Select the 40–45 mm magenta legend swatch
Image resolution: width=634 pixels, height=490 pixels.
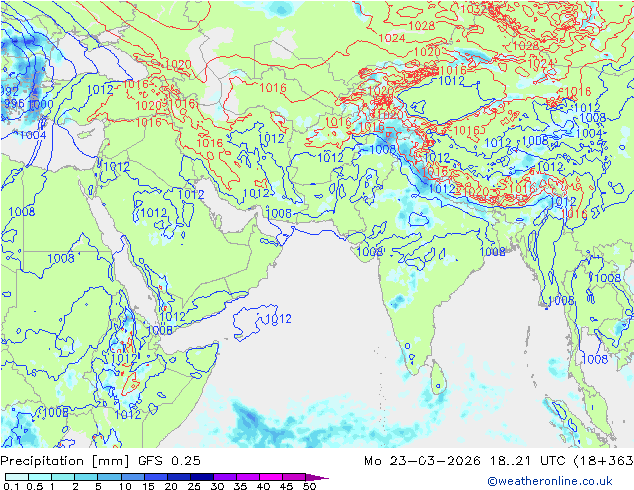point(271,477)
